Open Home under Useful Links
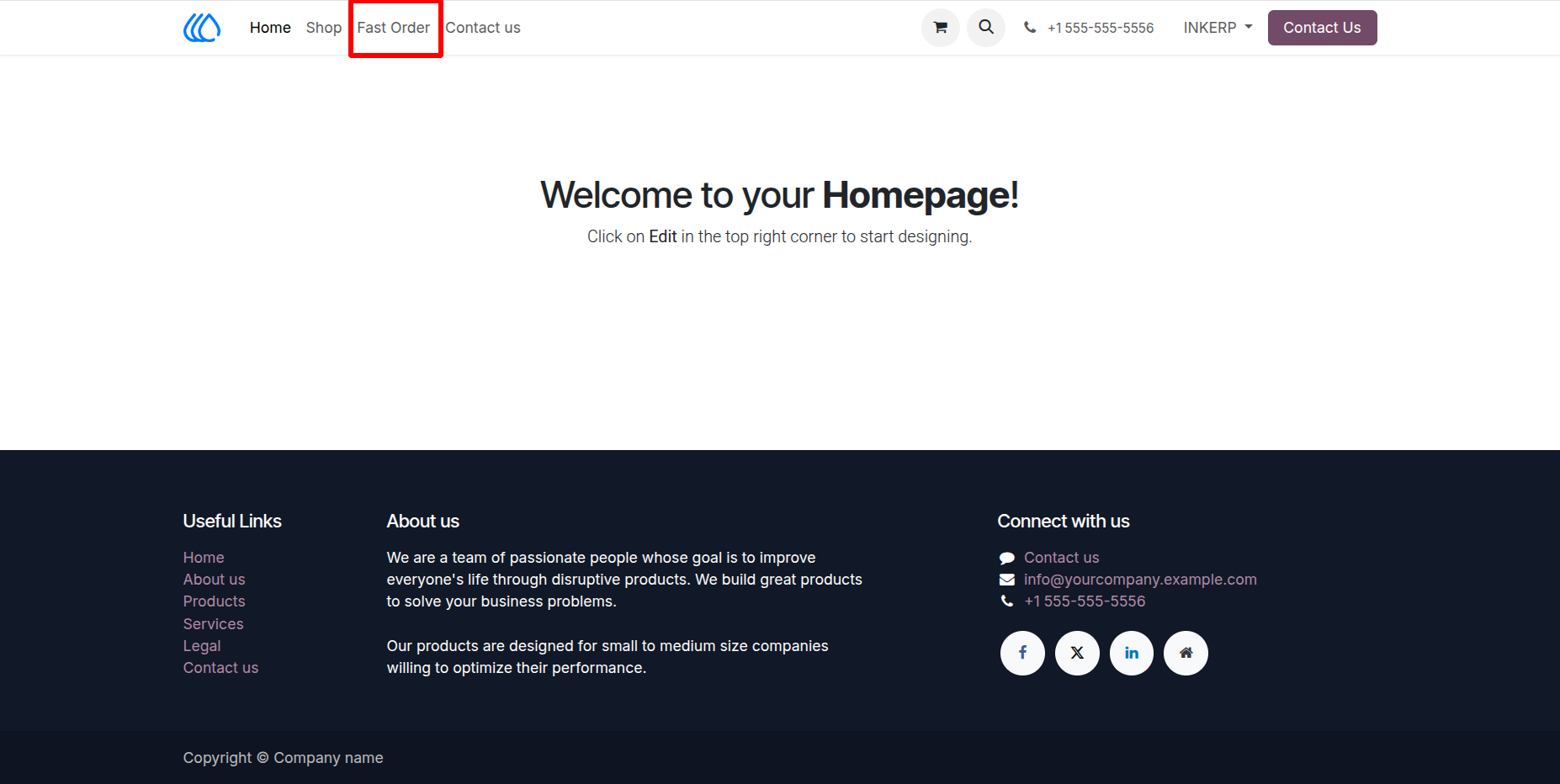The image size is (1560, 784). pos(204,558)
